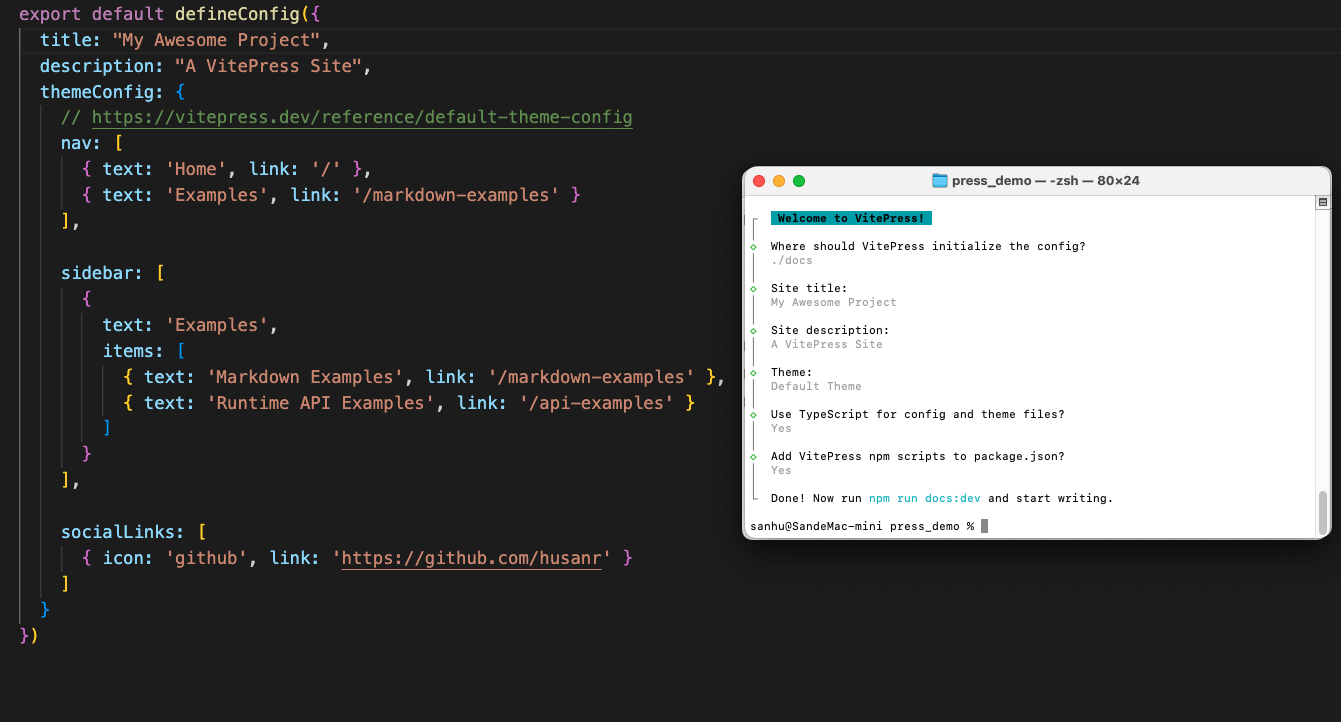Click the 'Welcome to VitePress!' banner
The height and width of the screenshot is (722, 1341).
[x=851, y=218]
